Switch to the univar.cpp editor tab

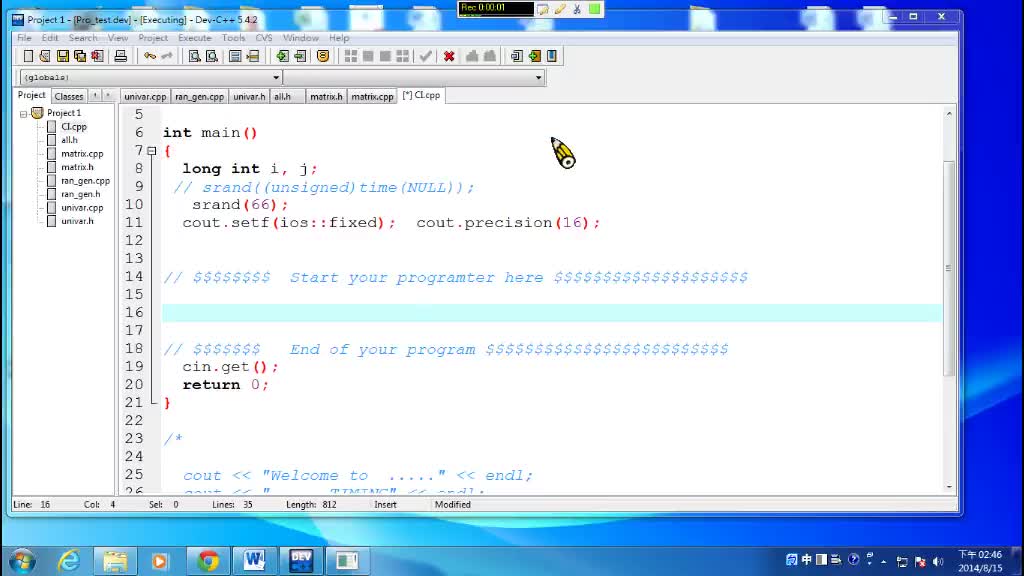point(145,97)
